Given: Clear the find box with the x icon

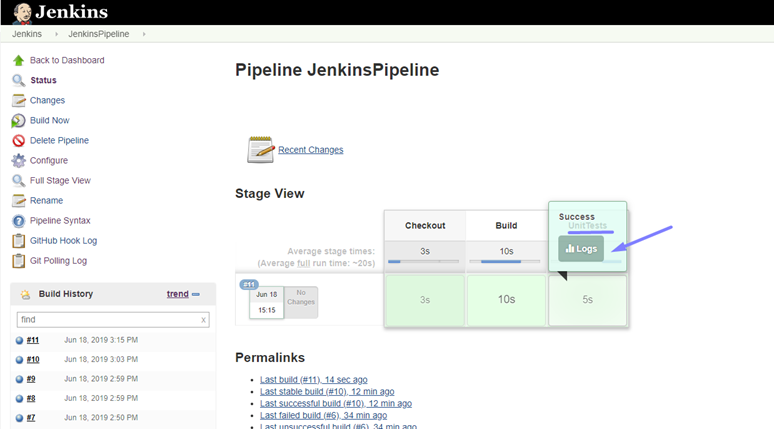Looking at the screenshot, I should tap(203, 320).
